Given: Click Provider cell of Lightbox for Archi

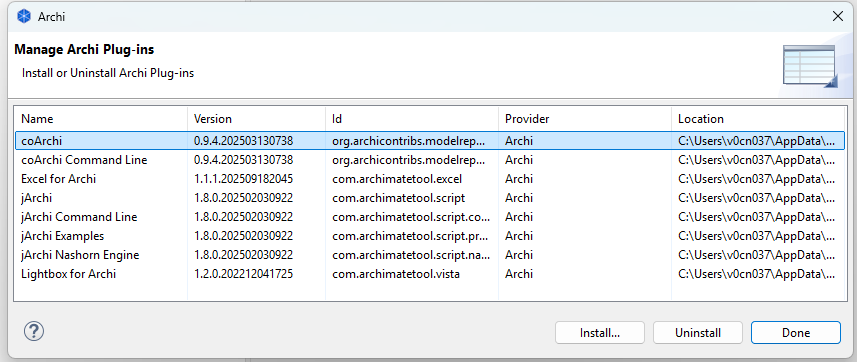Looking at the screenshot, I should [x=519, y=273].
